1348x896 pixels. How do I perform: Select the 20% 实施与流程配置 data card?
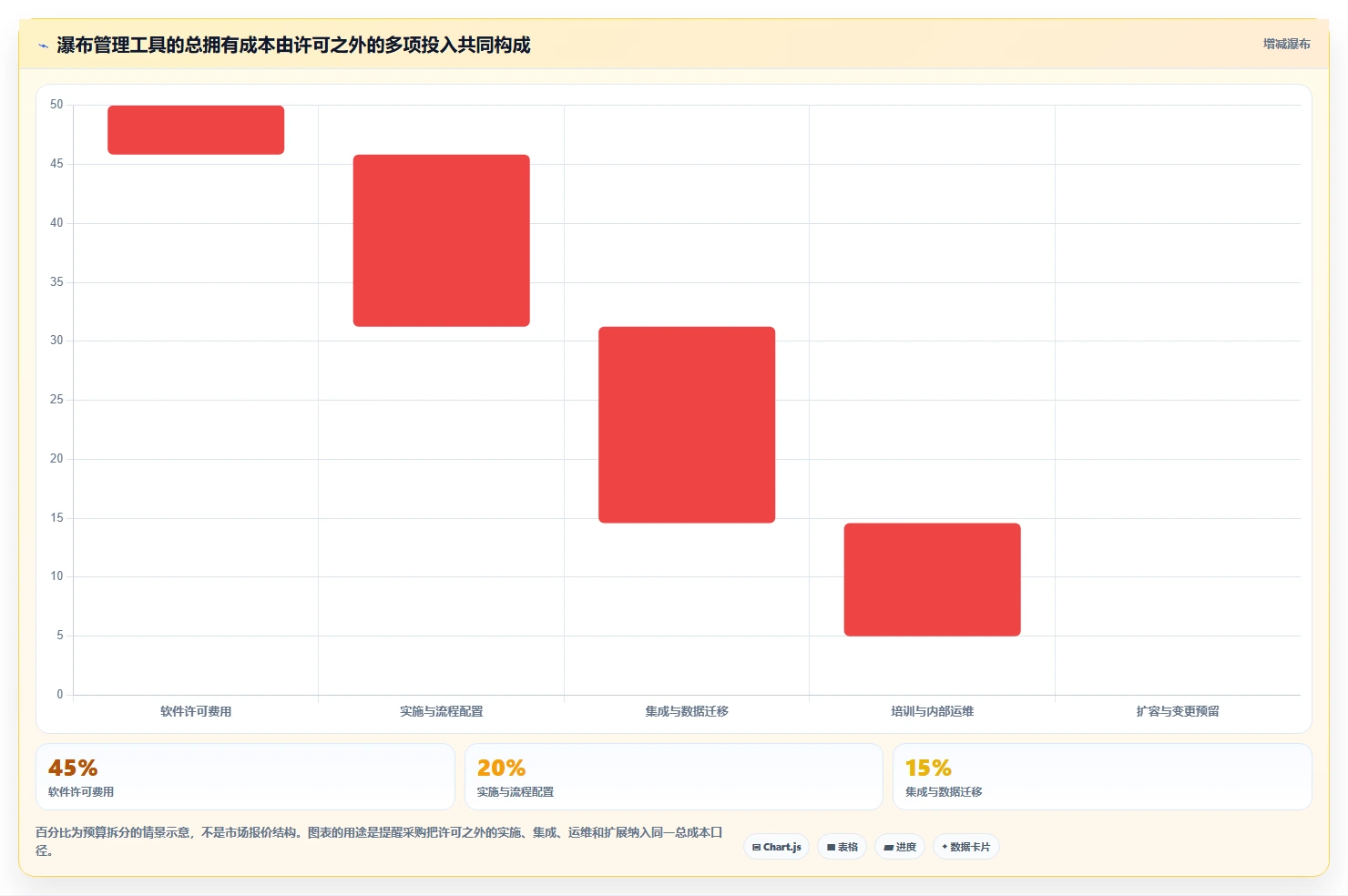[674, 777]
